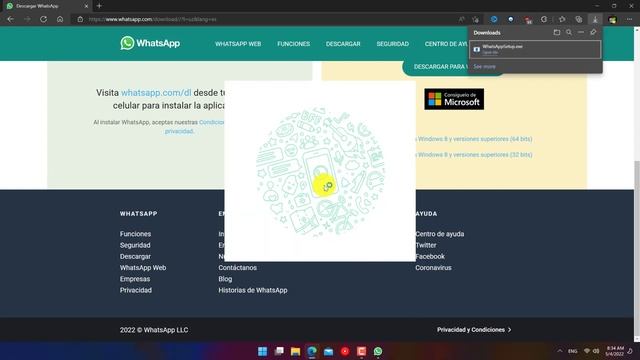
Task: Open Mail app from taskbar
Action: tap(329, 351)
